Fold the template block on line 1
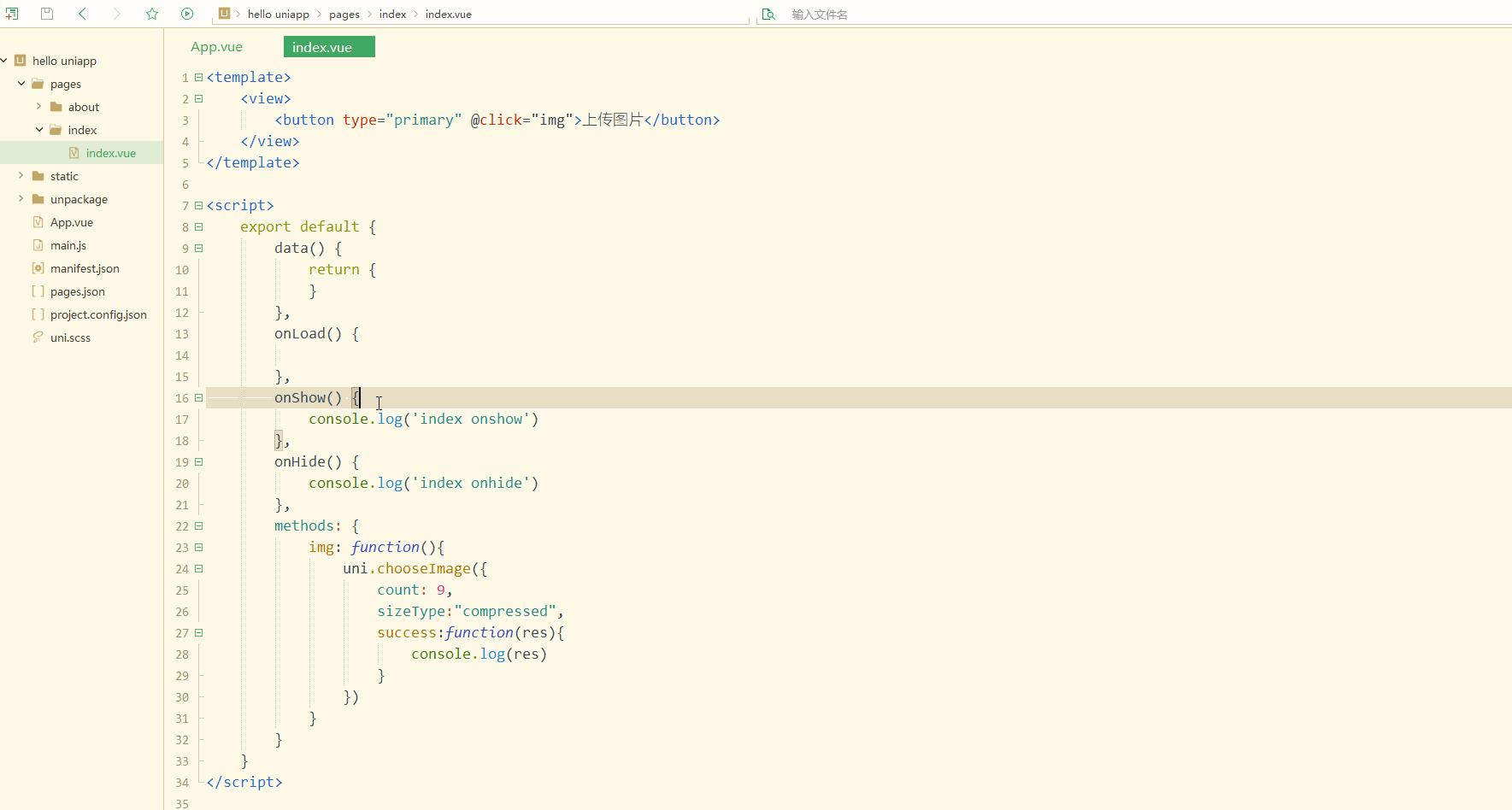 (x=198, y=77)
